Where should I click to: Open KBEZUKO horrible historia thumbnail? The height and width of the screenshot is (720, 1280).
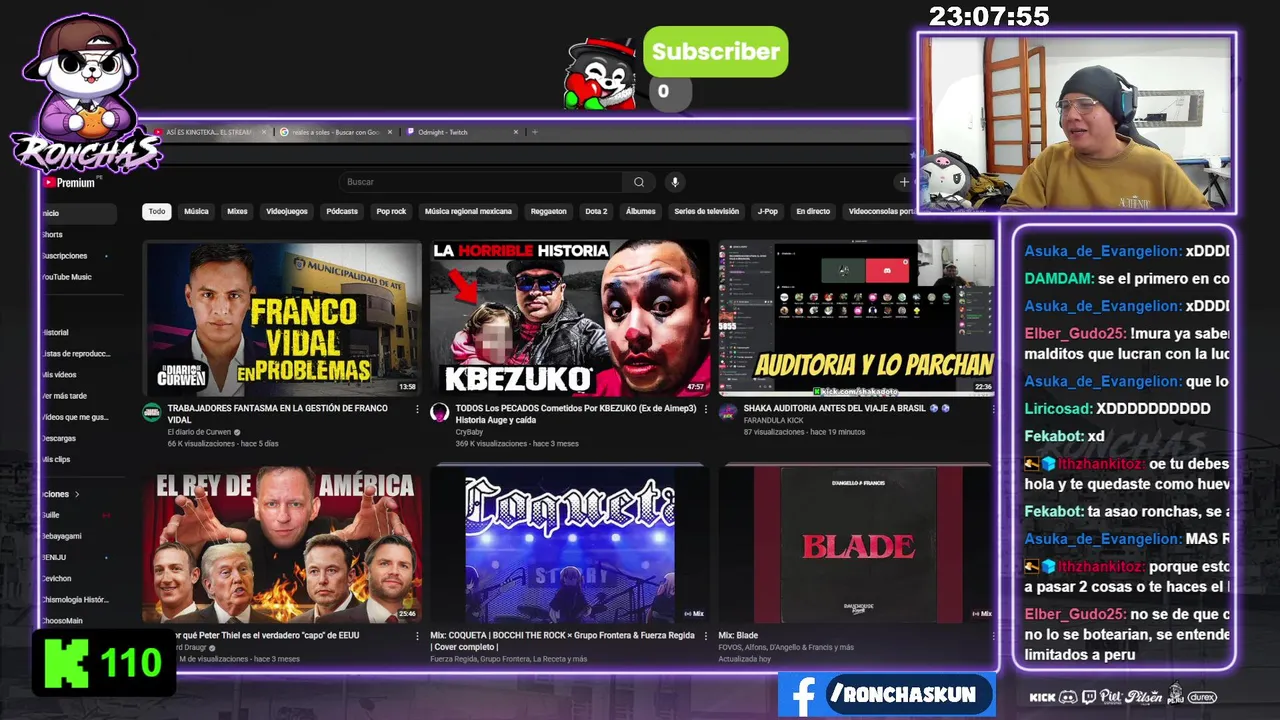[570, 318]
